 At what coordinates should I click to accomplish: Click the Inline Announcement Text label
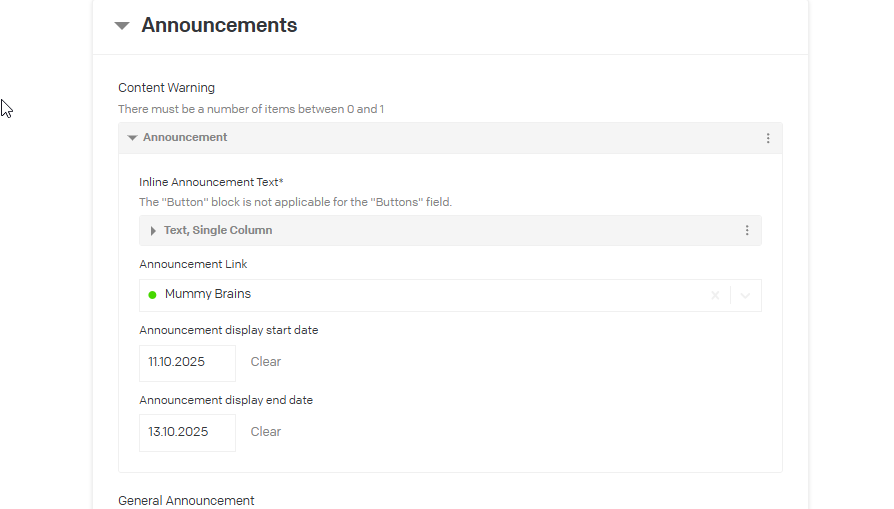[211, 182]
